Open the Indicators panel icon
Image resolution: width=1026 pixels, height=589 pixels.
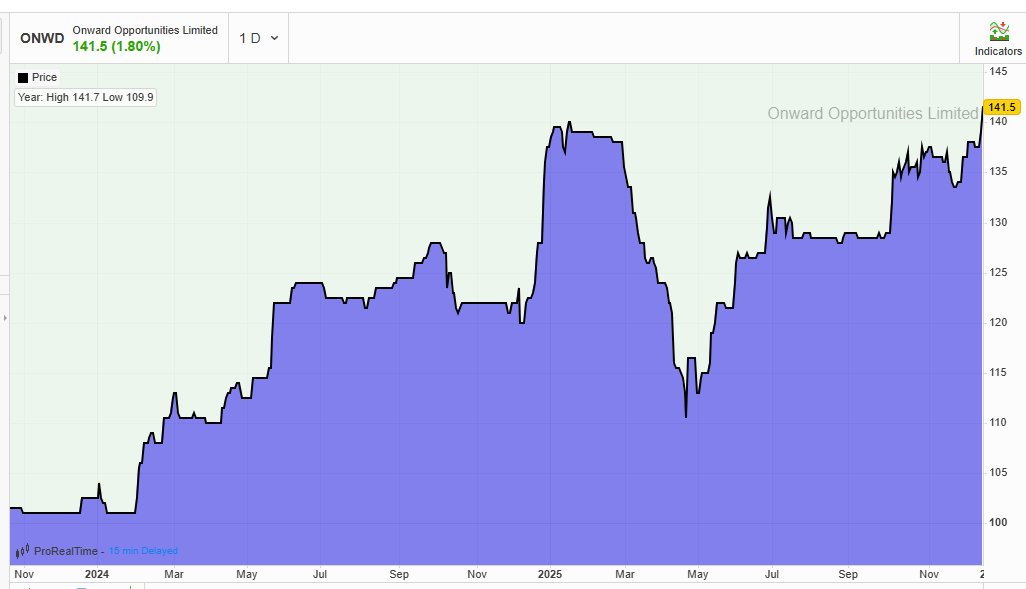[x=999, y=31]
